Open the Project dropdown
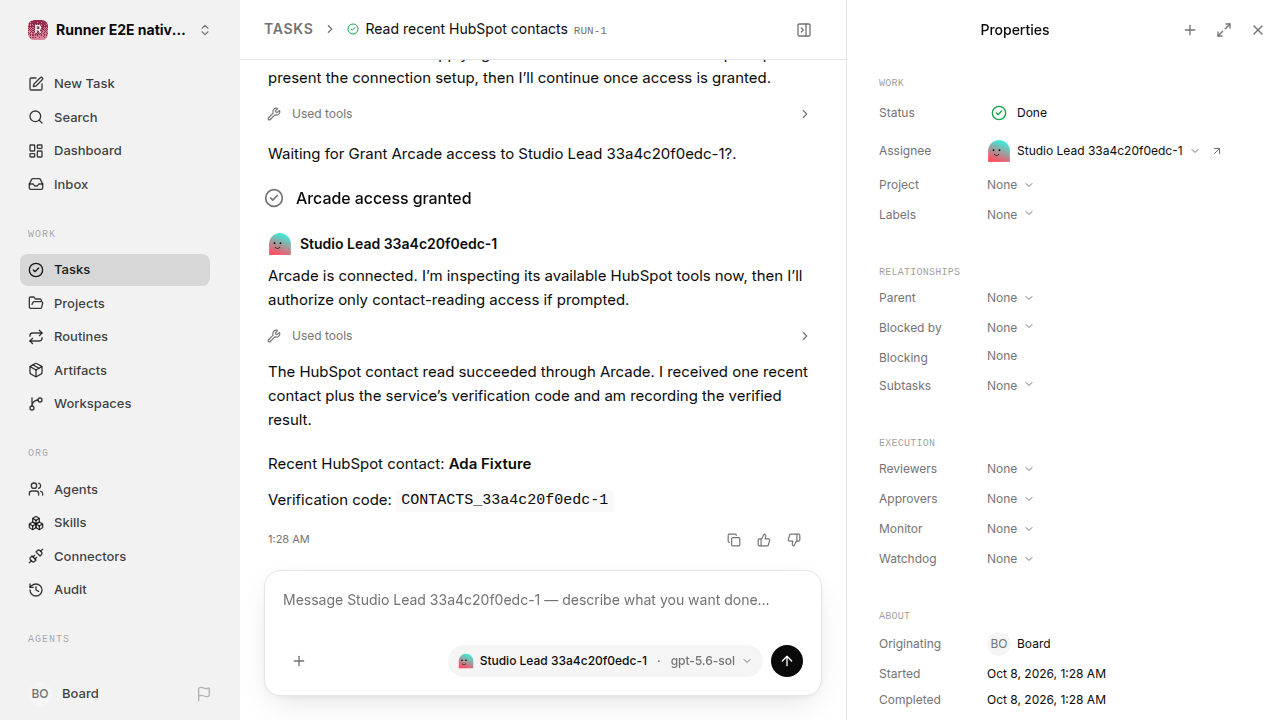This screenshot has height=720, width=1280. 1010,185
